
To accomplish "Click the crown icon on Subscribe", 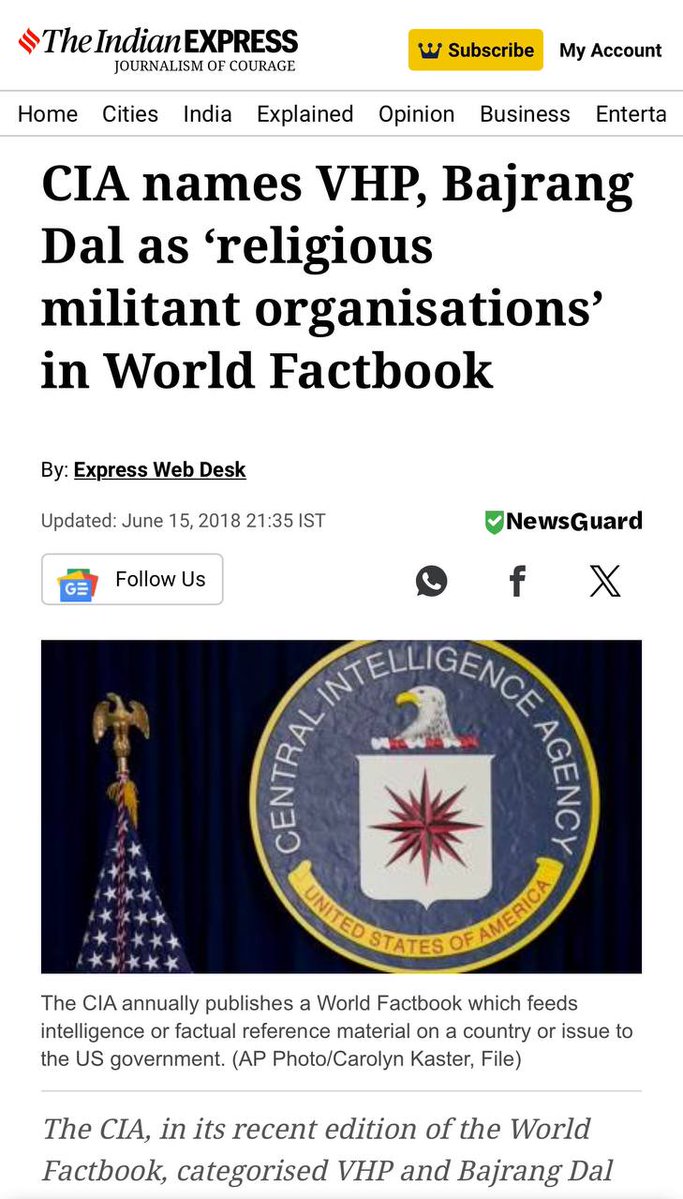I will 431,50.
